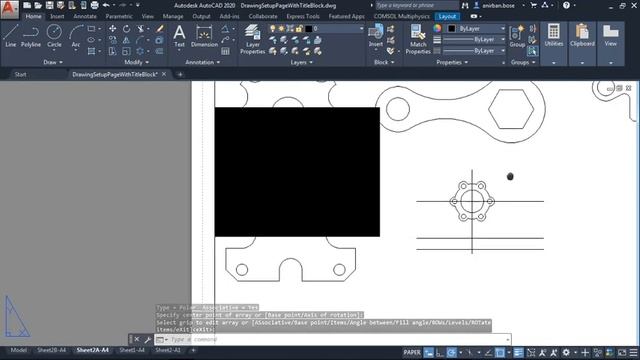Switch to the Layout ribbon tab
Image resolution: width=640 pixels, height=360 pixels.
pyautogui.click(x=447, y=16)
